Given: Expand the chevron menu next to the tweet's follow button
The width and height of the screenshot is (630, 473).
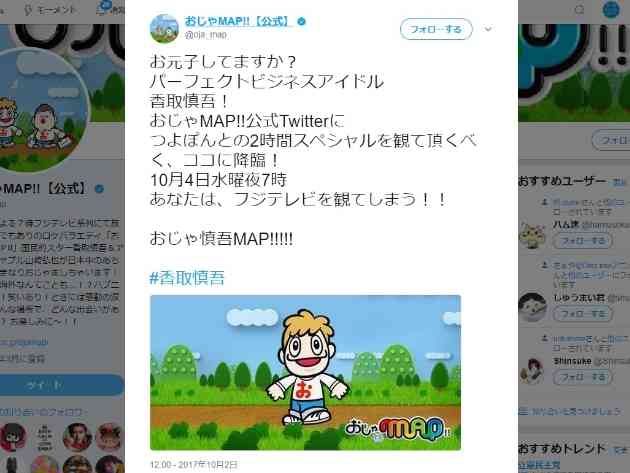Looking at the screenshot, I should click(488, 29).
